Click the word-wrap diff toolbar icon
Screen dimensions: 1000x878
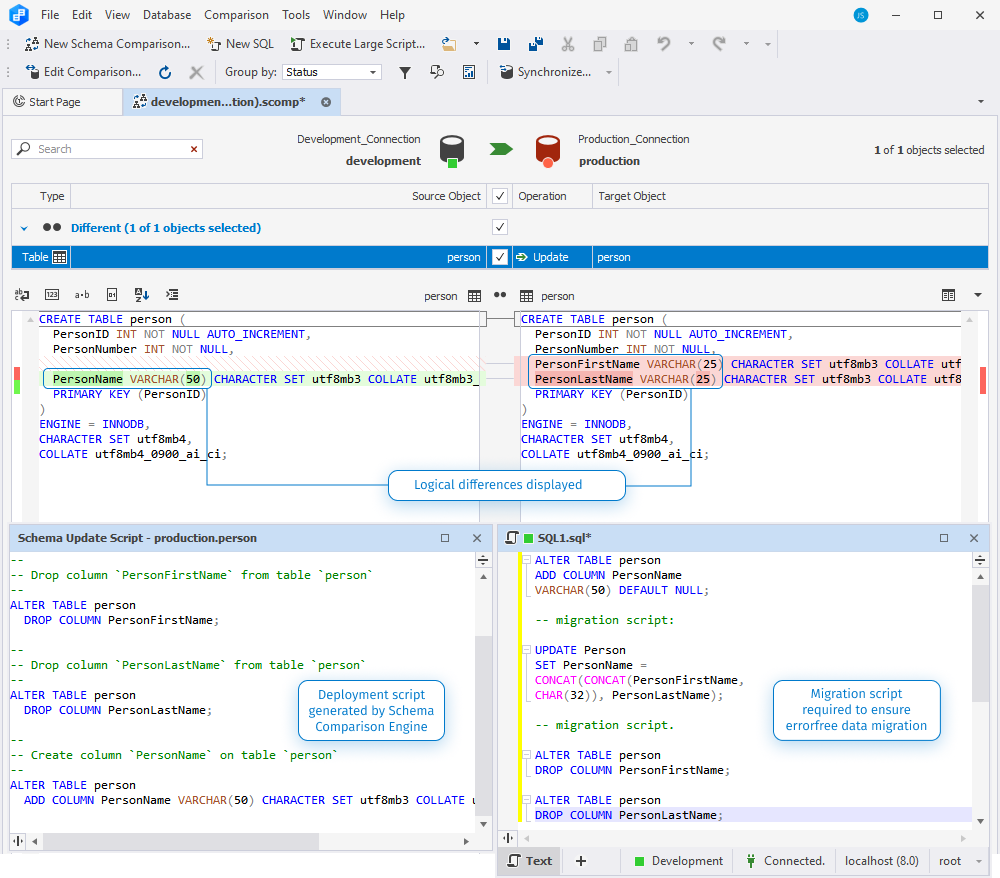(22, 295)
